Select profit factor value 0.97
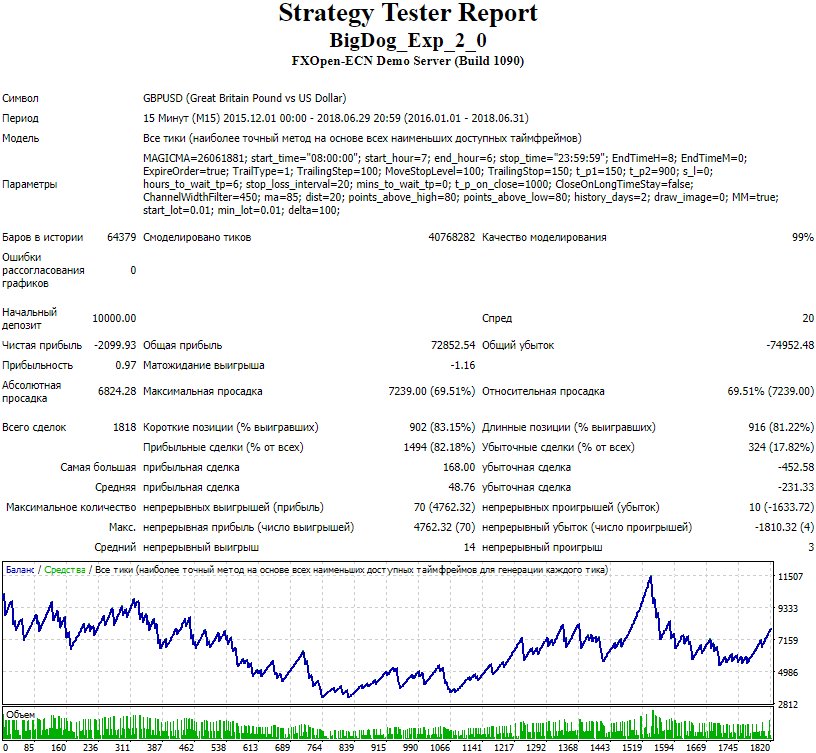Screen dimensions: 816x753 (x=125, y=365)
